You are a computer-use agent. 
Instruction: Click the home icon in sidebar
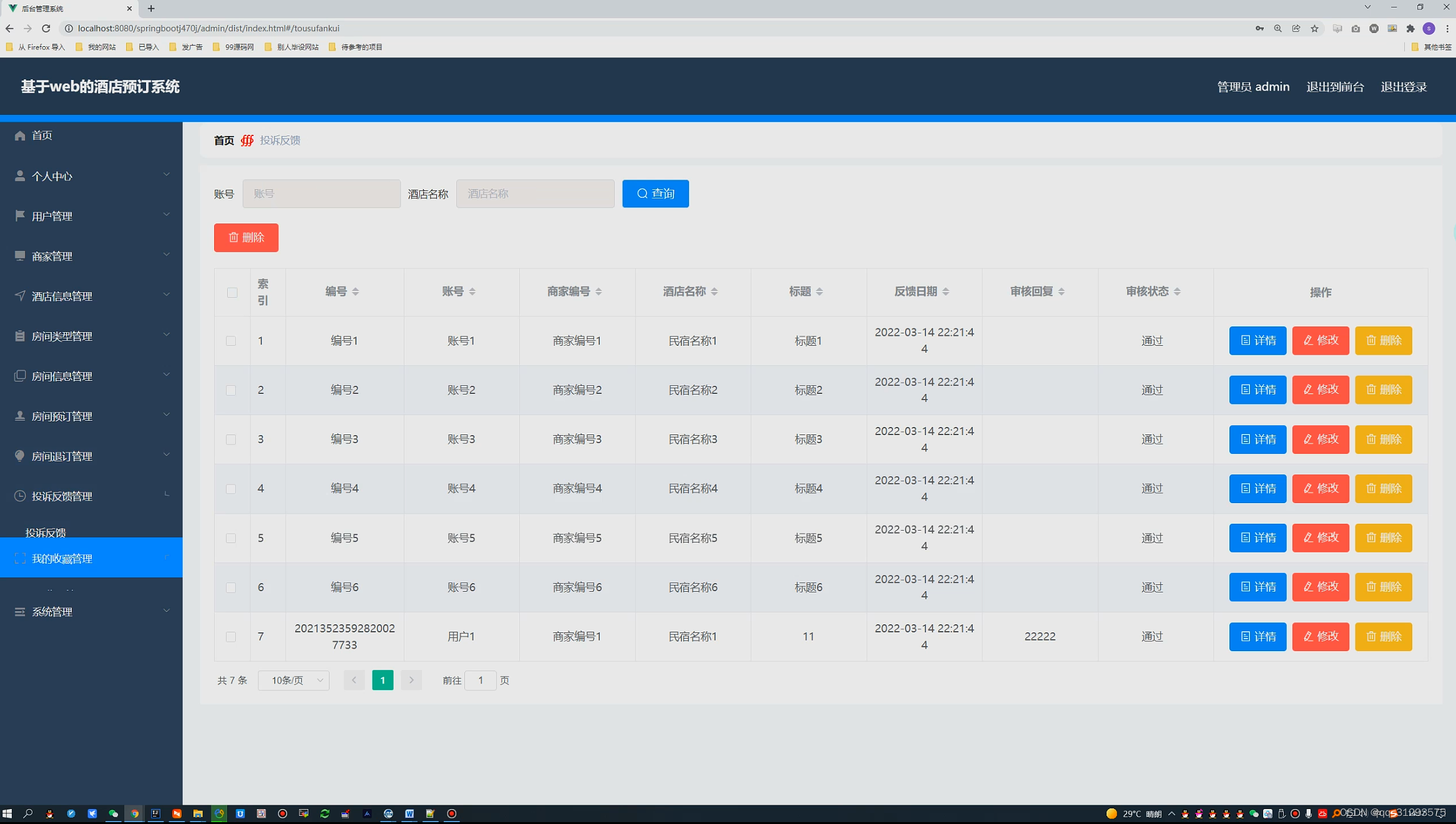tap(20, 135)
